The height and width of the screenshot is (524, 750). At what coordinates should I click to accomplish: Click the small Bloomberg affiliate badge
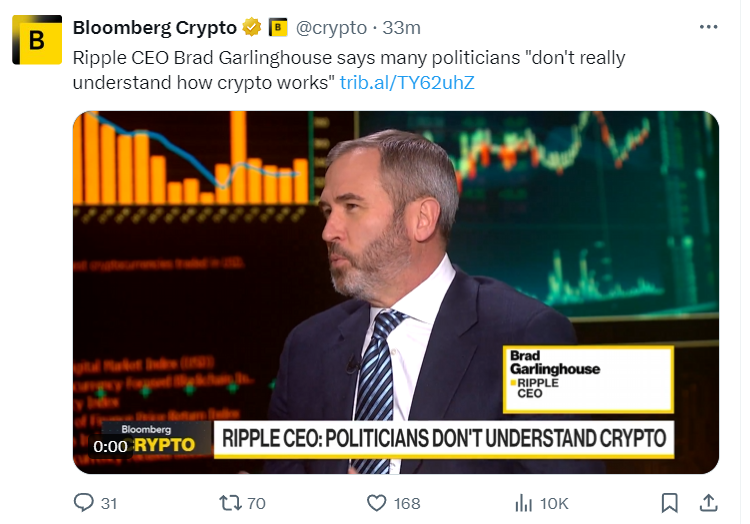point(278,27)
